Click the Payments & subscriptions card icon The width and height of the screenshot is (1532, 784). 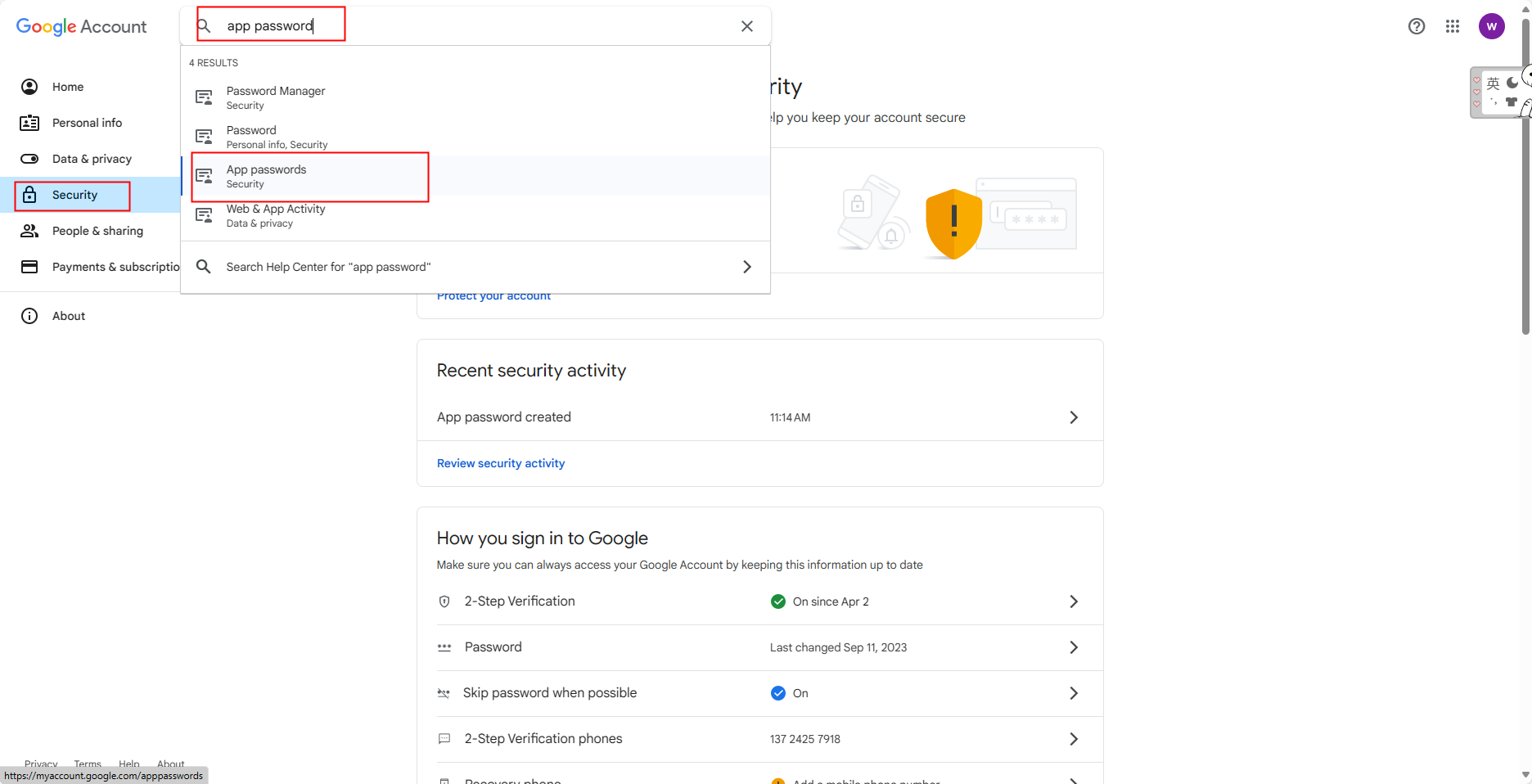click(29, 267)
